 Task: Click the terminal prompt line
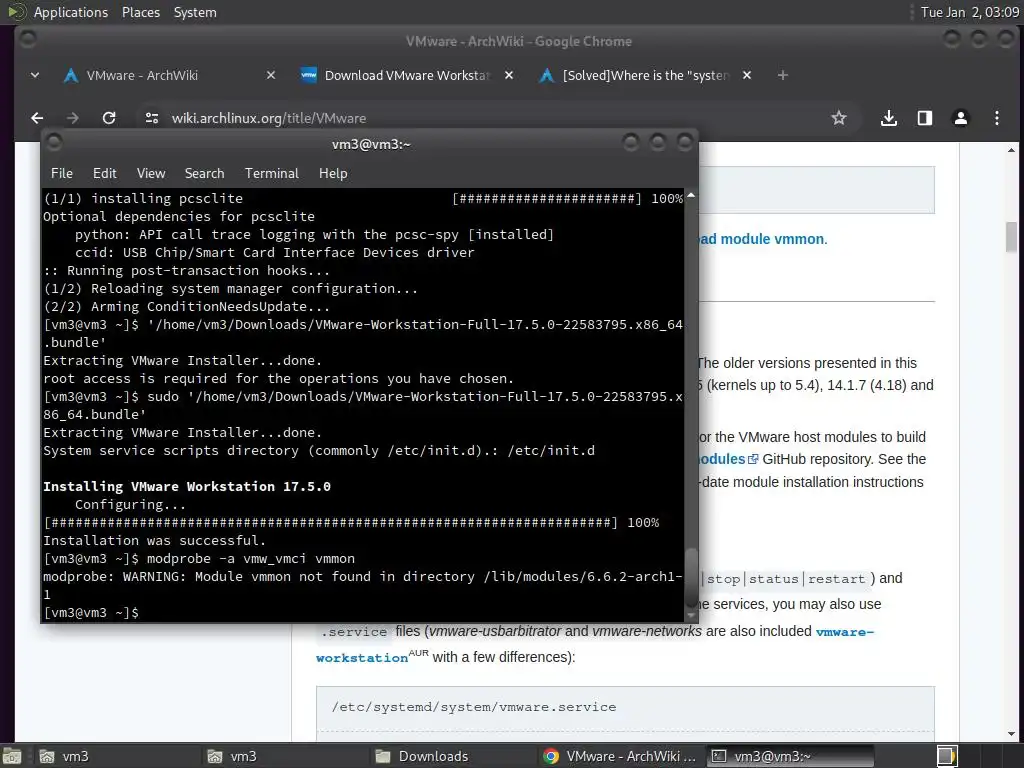pos(91,613)
